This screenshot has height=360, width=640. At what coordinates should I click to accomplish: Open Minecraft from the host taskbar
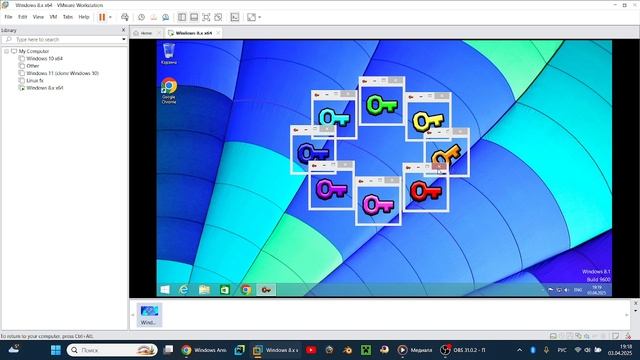[x=366, y=350]
